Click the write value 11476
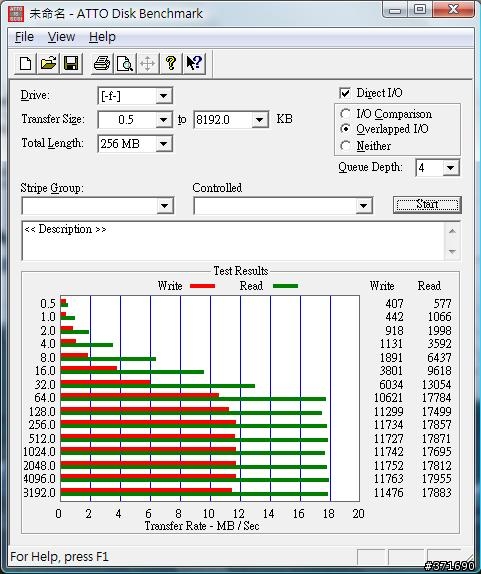The image size is (481, 574). pyautogui.click(x=388, y=493)
